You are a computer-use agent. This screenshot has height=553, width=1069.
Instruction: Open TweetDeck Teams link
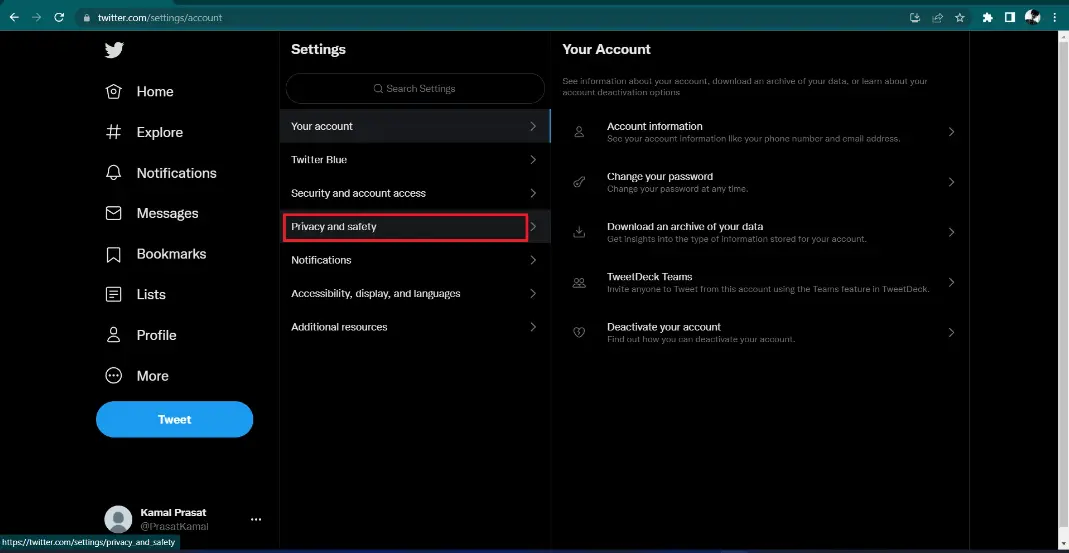759,282
